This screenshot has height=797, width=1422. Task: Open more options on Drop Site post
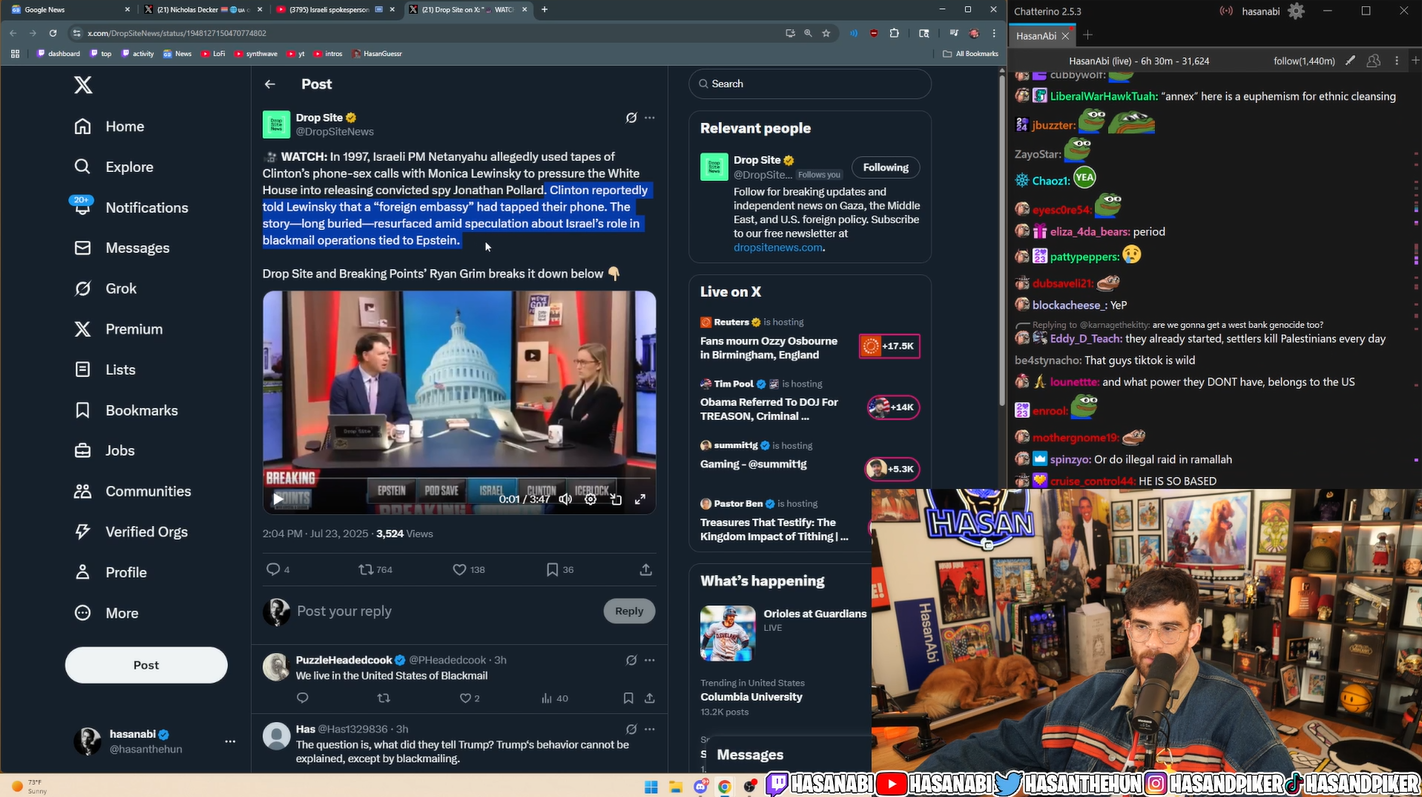pos(650,118)
